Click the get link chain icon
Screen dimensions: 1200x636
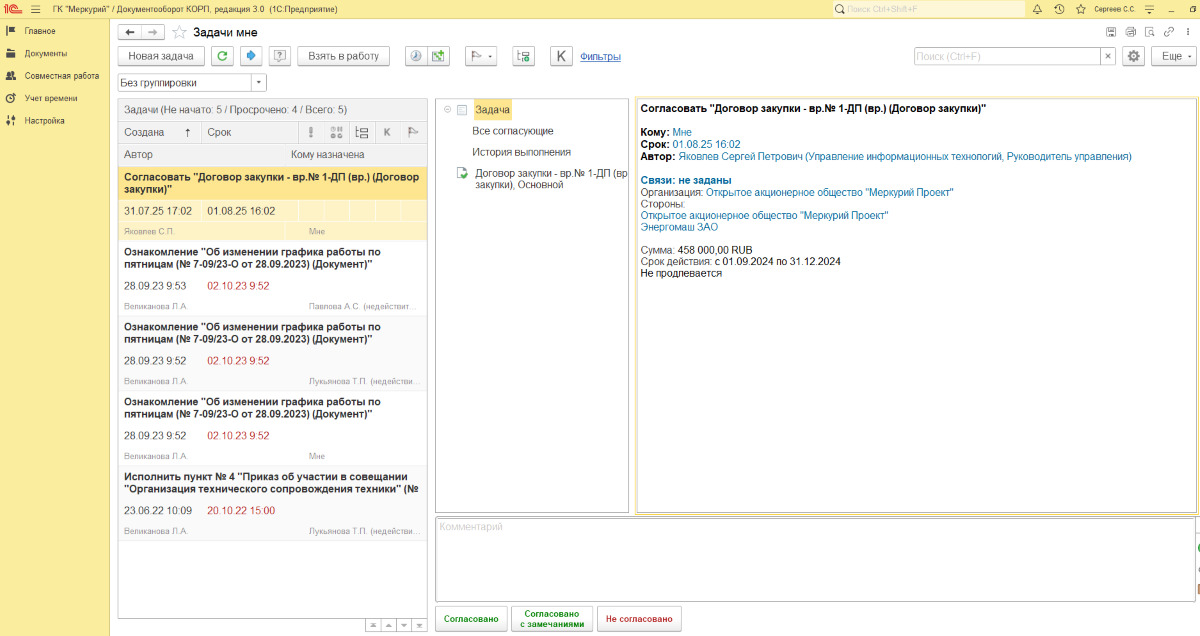click(1167, 32)
